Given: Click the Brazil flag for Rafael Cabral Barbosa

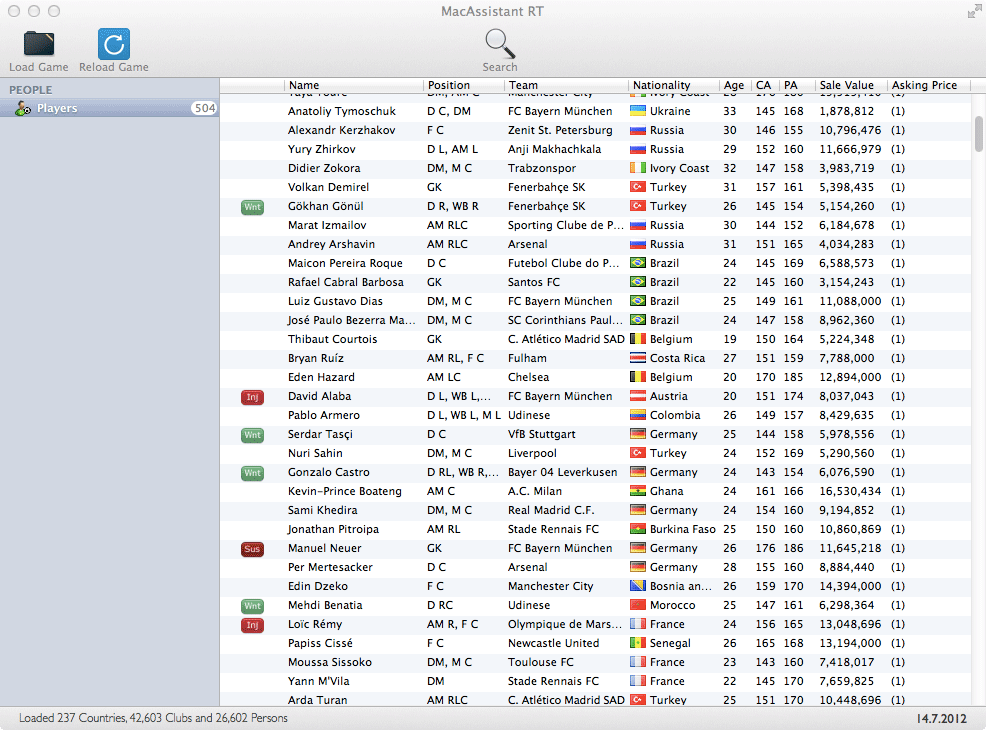Looking at the screenshot, I should pos(638,282).
